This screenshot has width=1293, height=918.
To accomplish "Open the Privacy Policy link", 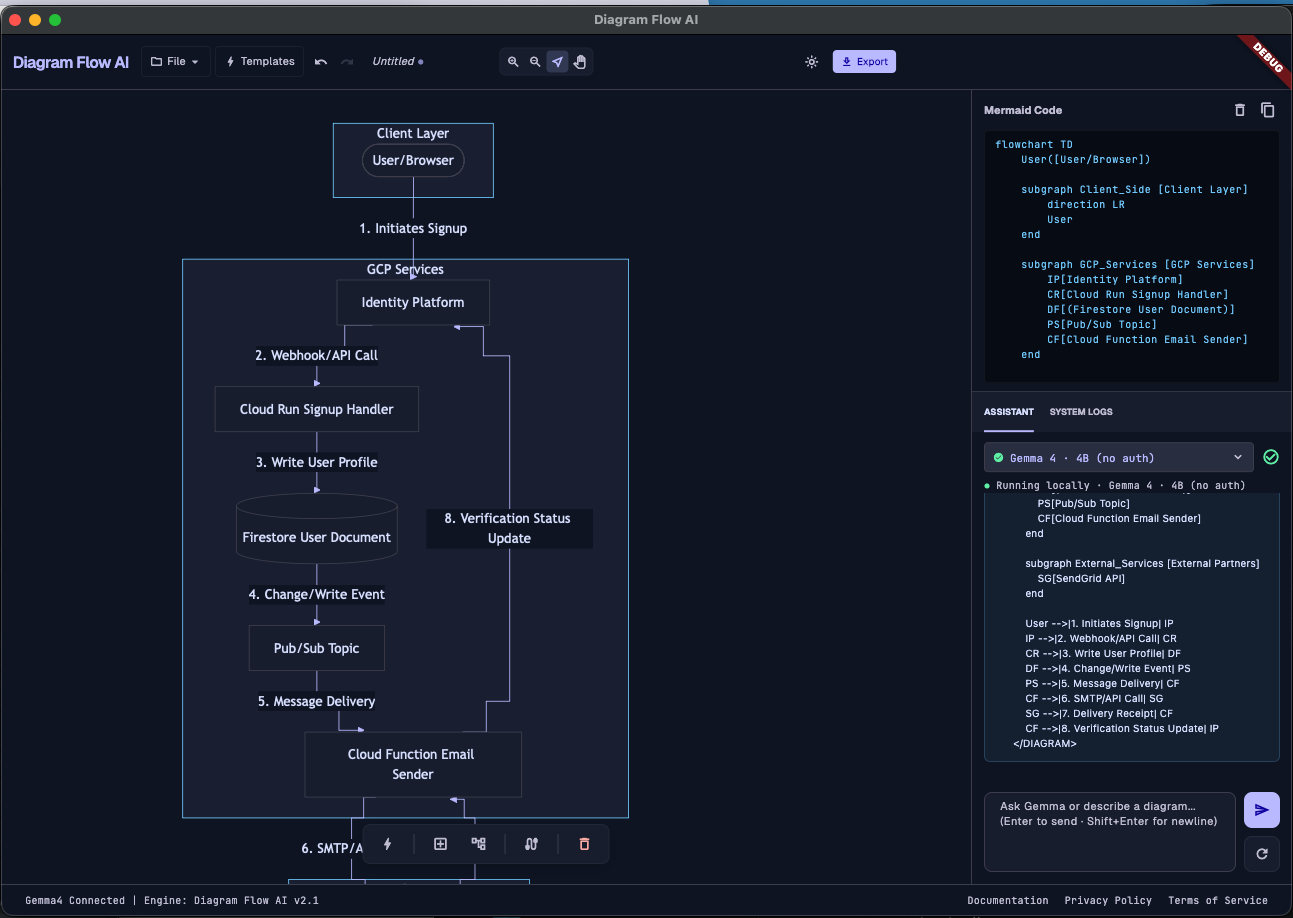I will [1108, 901].
